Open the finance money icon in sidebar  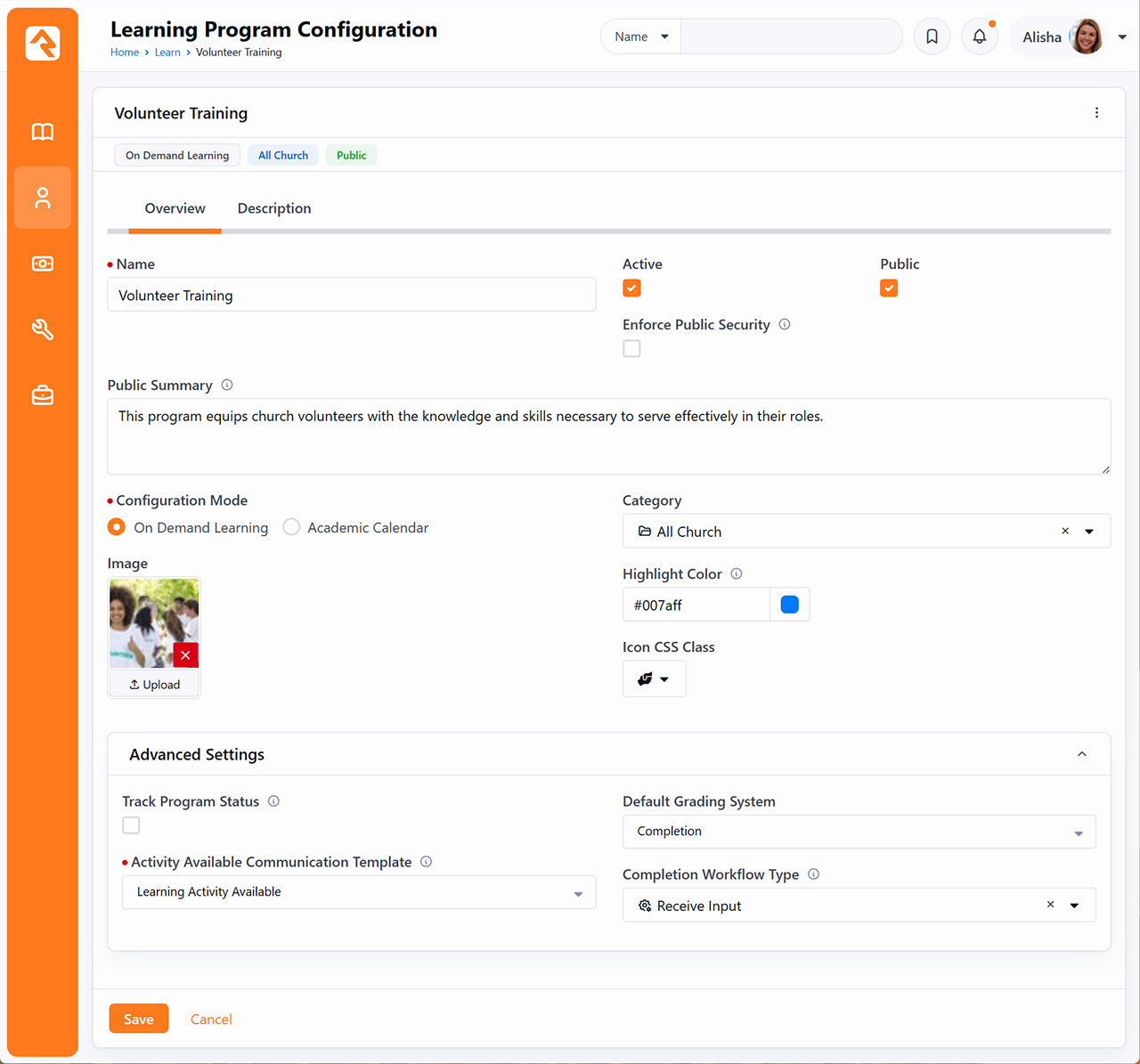43,264
